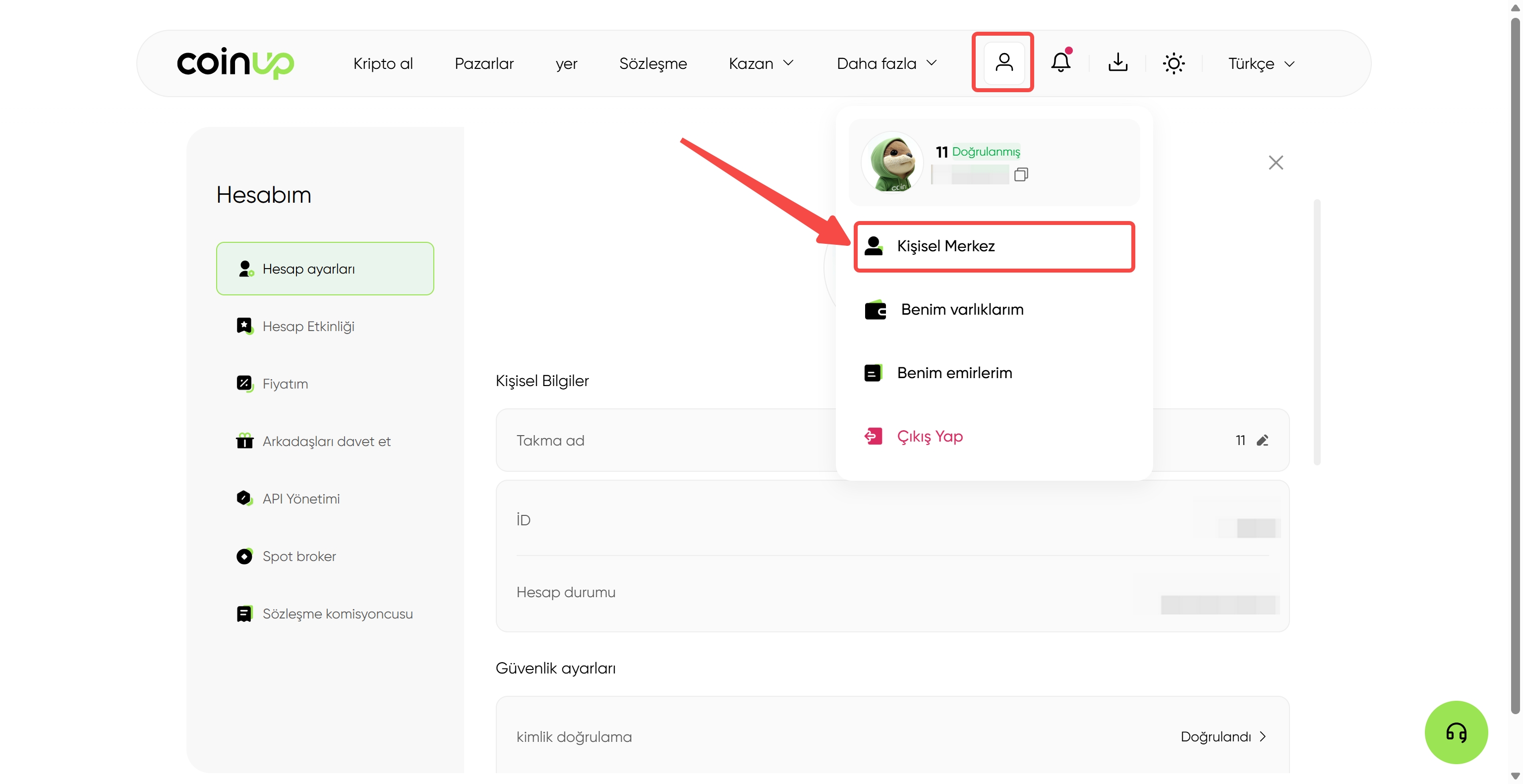The width and height of the screenshot is (1523, 784).
Task: Click the Kişisel Bilgiler heading
Action: click(x=541, y=381)
